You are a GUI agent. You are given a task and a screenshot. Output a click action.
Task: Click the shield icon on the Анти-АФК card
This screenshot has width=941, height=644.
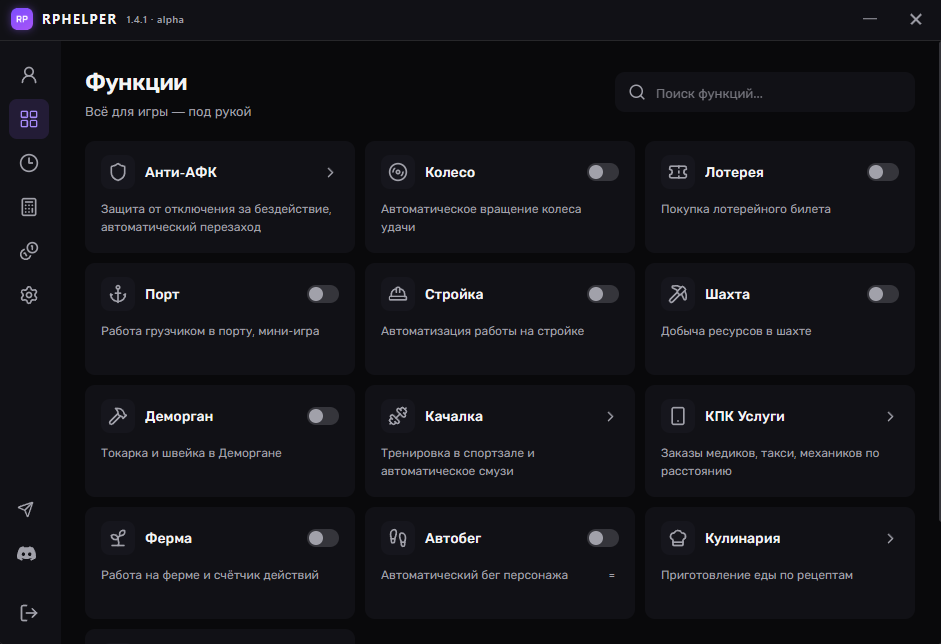pyautogui.click(x=118, y=172)
